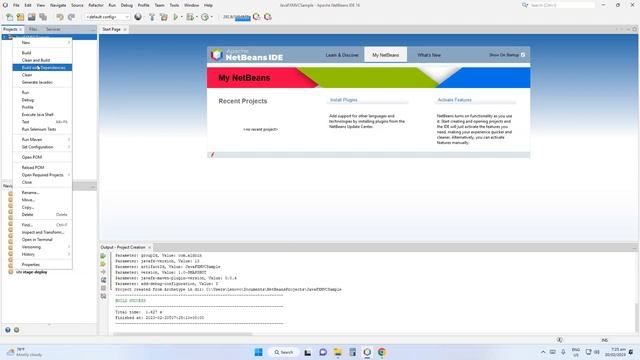Click the green Run Project icon

coord(176,17)
